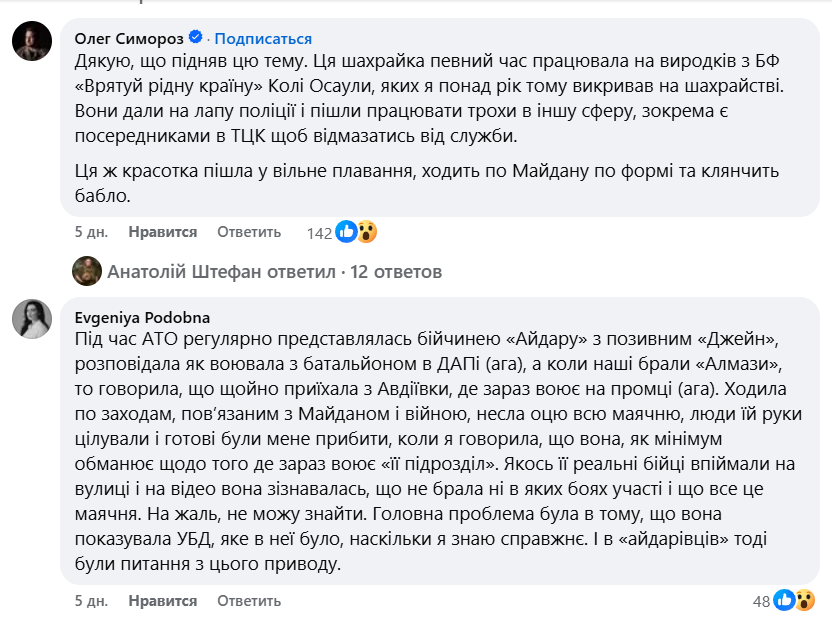Click Олег Симороз's profile picture

point(31,40)
